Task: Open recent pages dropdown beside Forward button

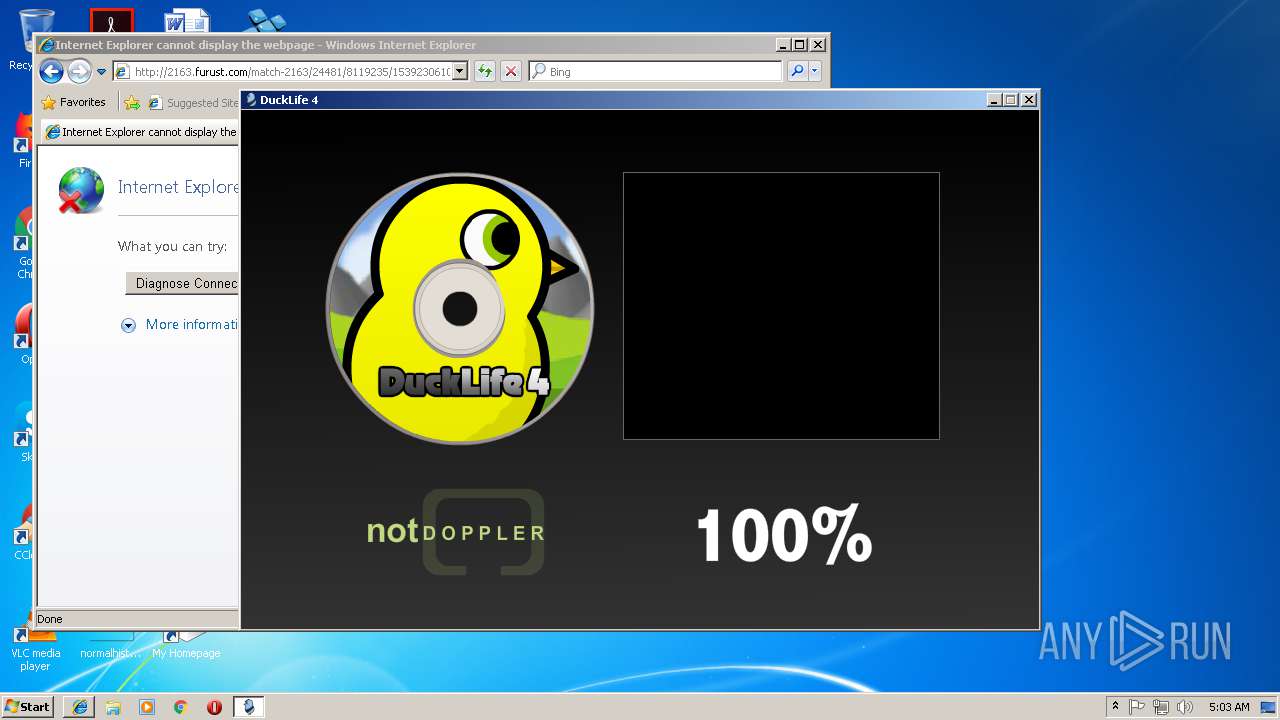Action: pos(101,72)
